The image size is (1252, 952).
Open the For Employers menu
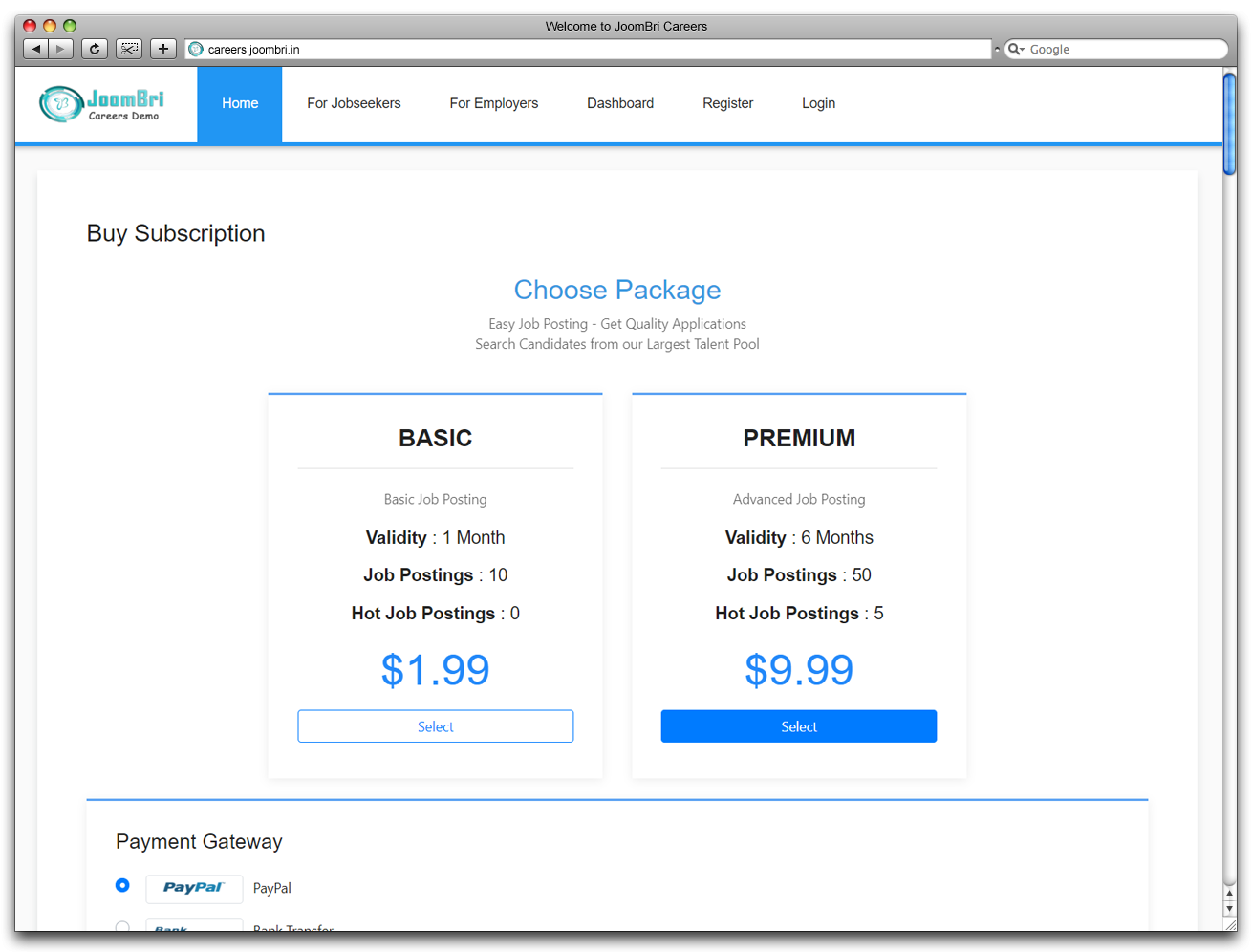(x=494, y=103)
